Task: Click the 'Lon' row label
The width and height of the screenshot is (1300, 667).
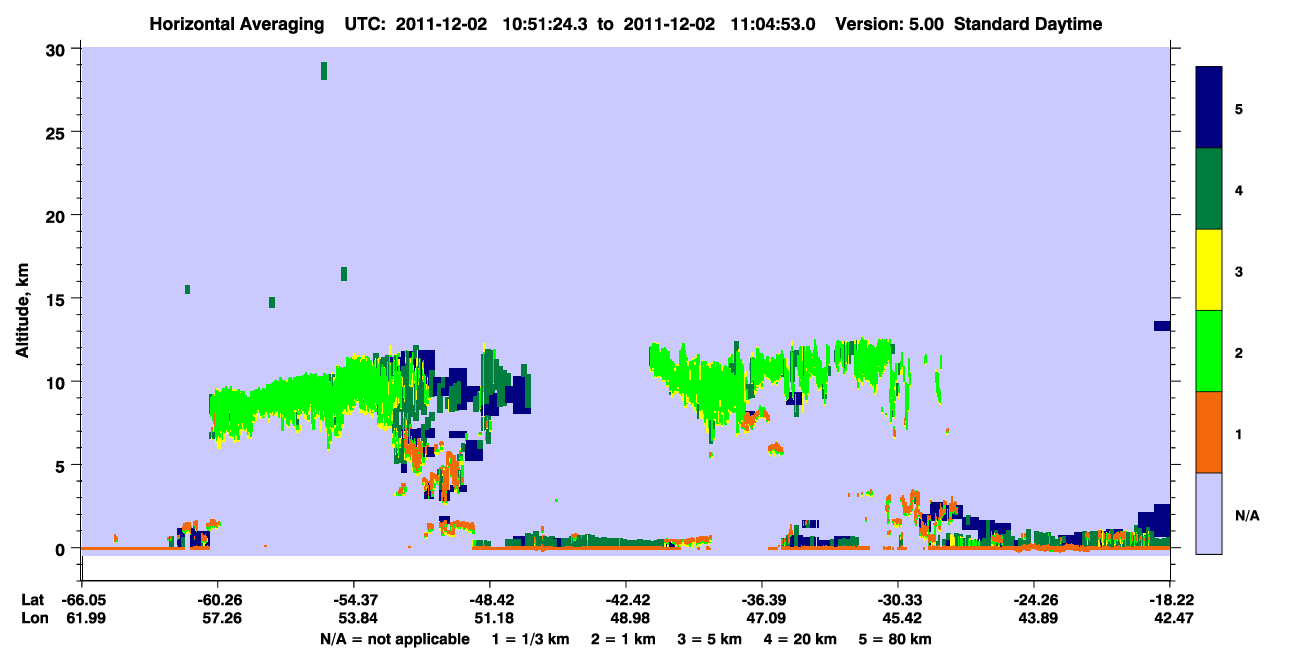Action: pos(33,619)
